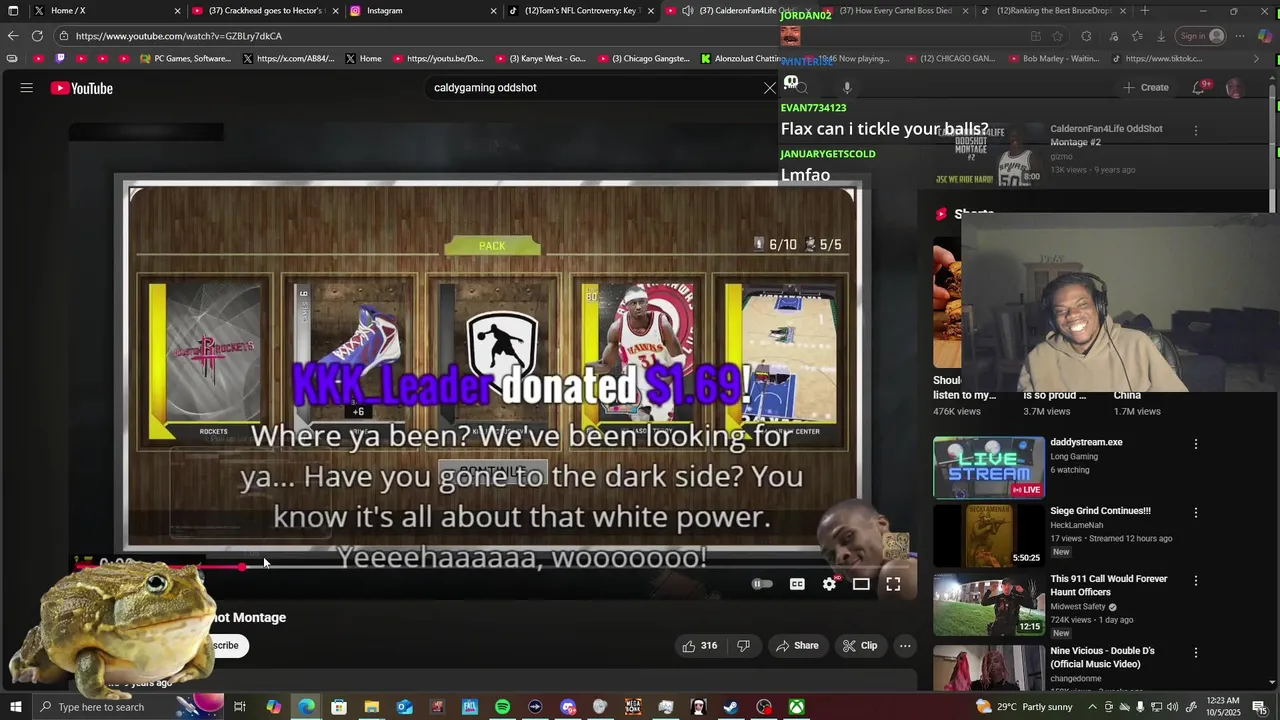The height and width of the screenshot is (720, 1280).
Task: Open options for daddystream.exe video
Action: coord(1195,444)
